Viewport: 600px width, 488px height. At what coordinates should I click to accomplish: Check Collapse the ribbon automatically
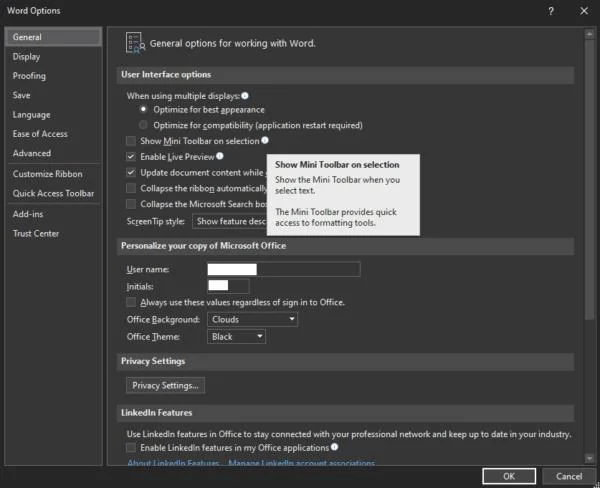pos(131,188)
